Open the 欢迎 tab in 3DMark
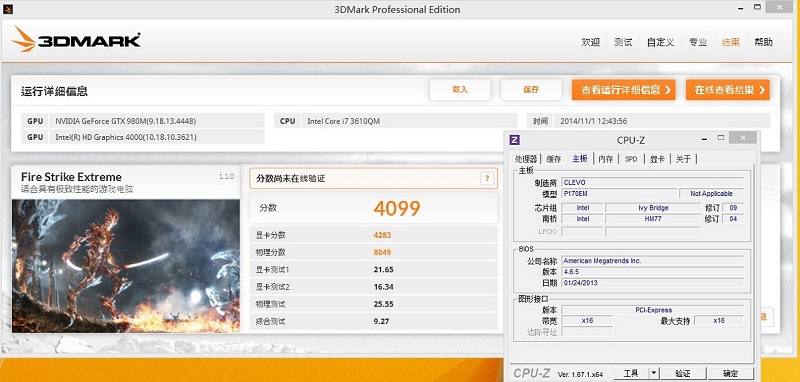Viewport: 800px width, 382px height. pos(591,42)
